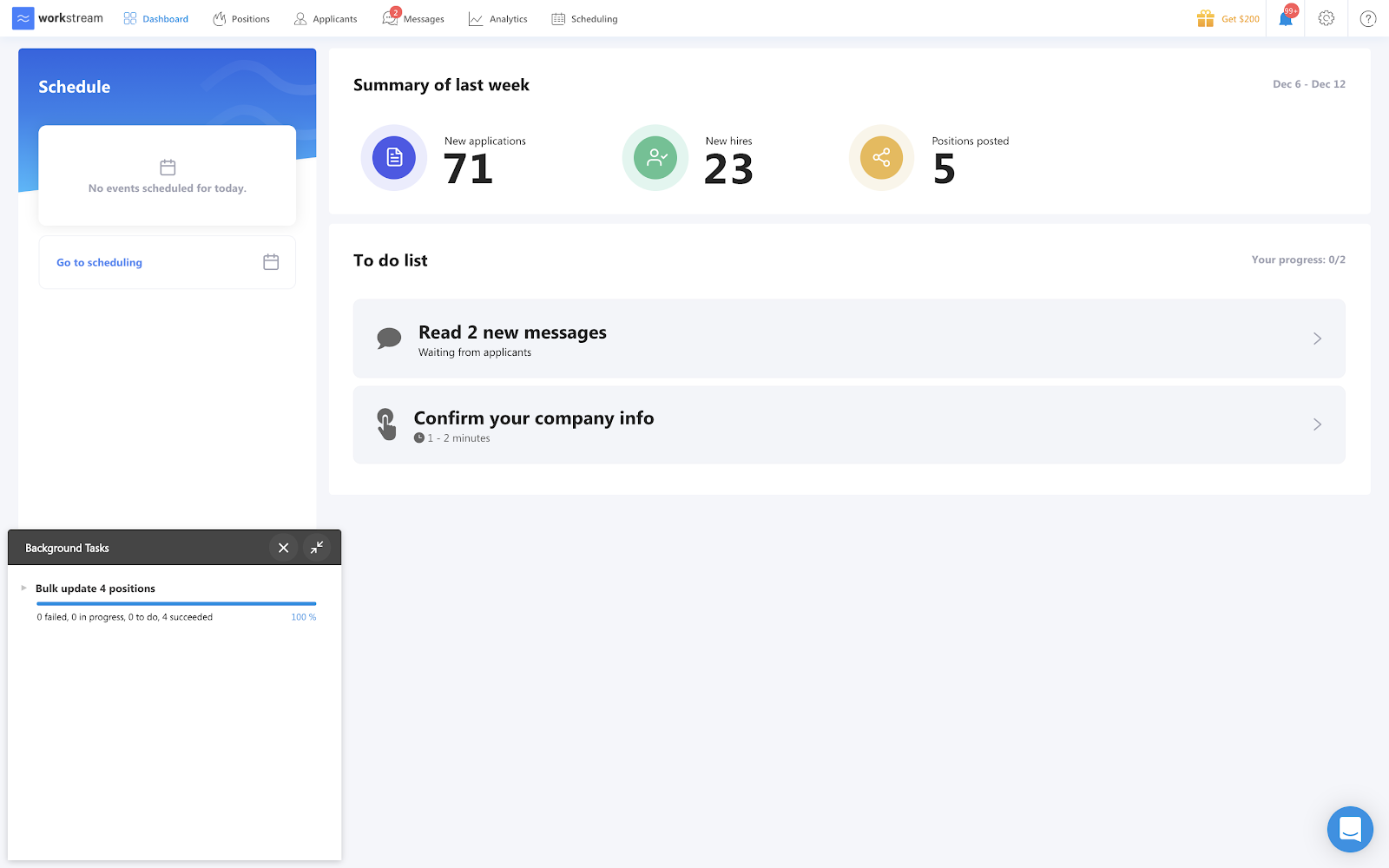Click the Background Tasks title
Viewport: 1389px width, 868px height.
[67, 549]
